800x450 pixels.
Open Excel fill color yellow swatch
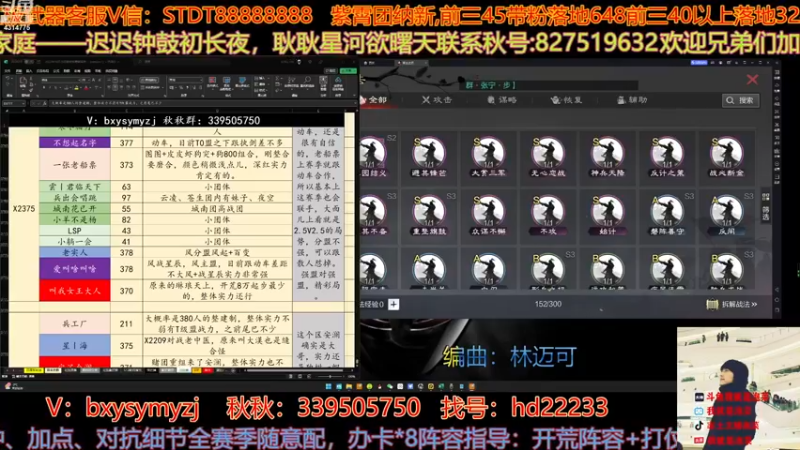pos(77,88)
